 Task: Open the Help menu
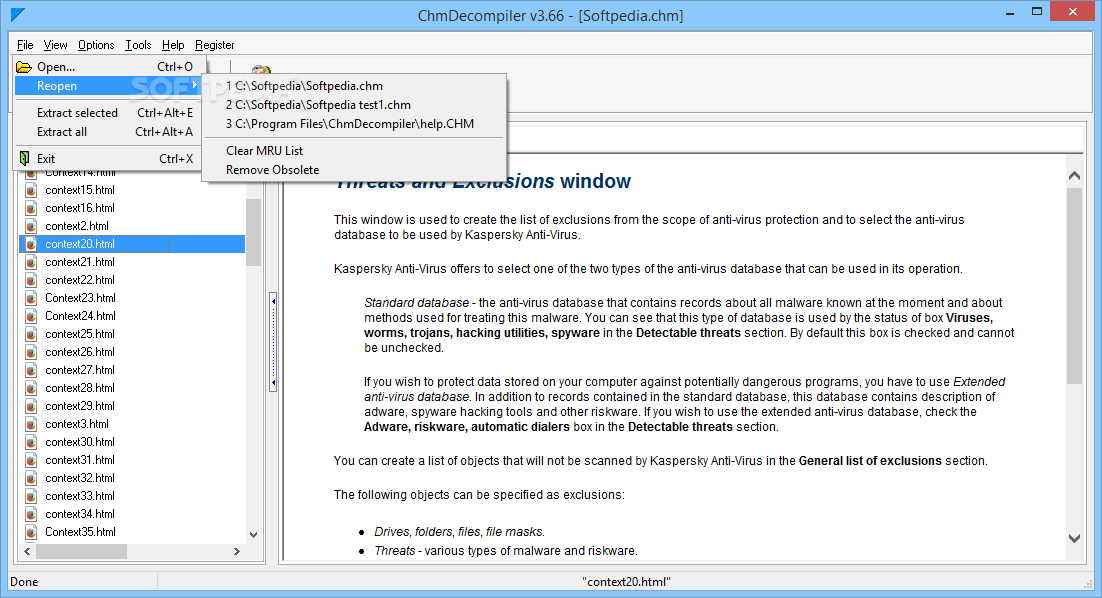[x=173, y=45]
